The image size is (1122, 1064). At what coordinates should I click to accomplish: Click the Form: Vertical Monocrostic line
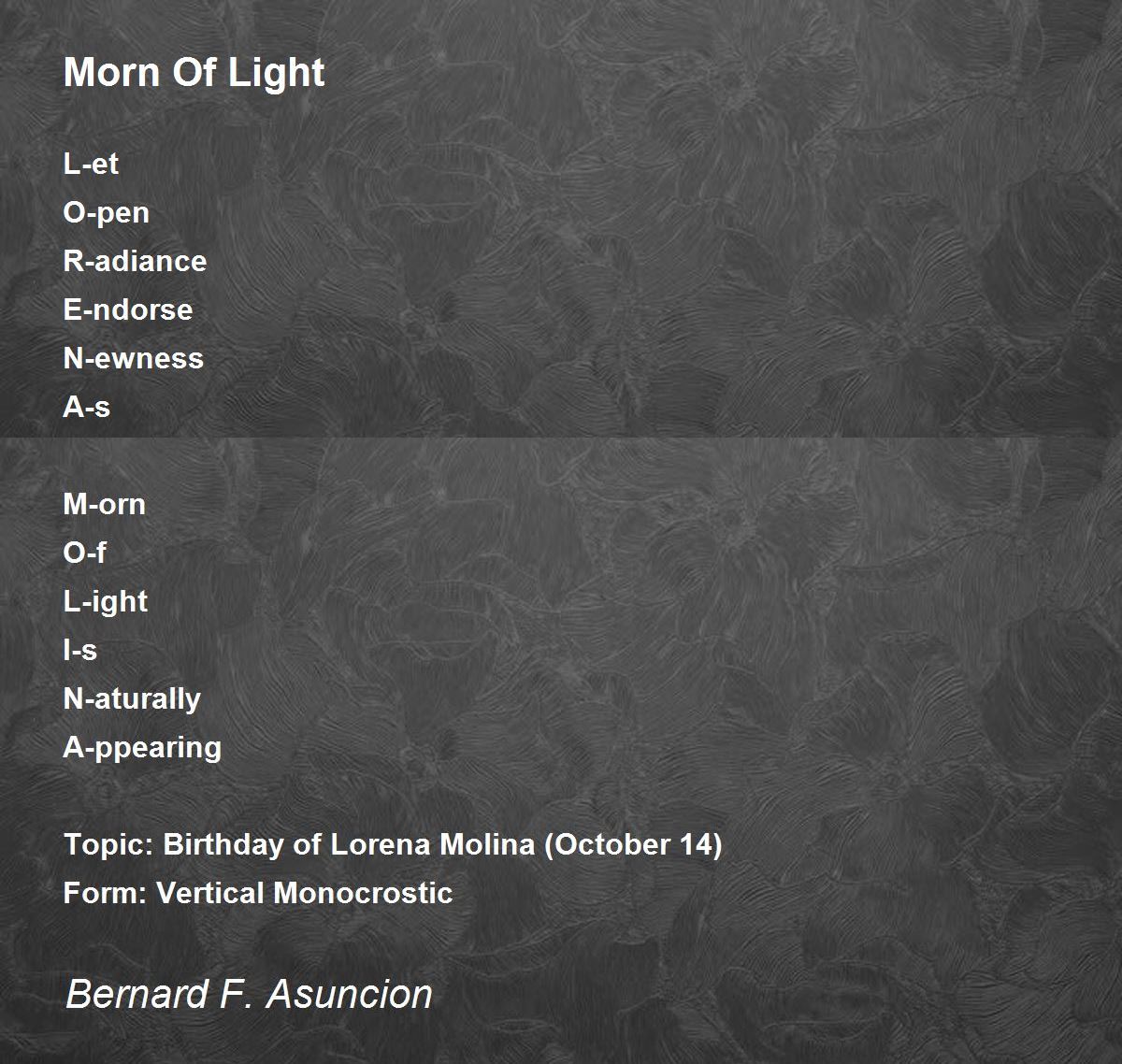[x=258, y=893]
